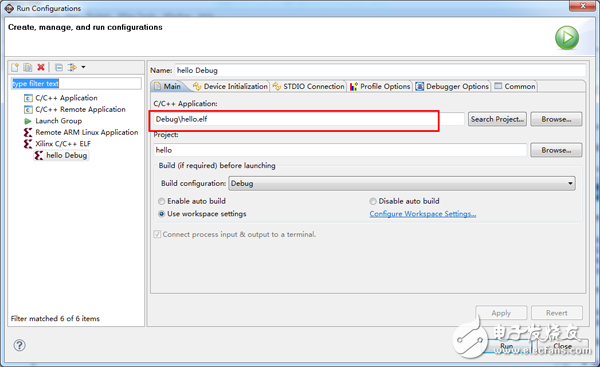600x367 pixels.
Task: Click the Search Project button
Action: [497, 119]
